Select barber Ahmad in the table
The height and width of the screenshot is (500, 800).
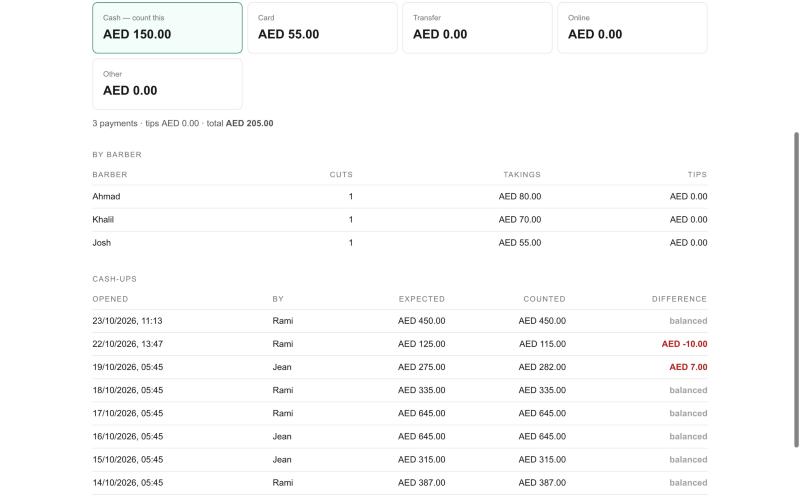pos(106,196)
